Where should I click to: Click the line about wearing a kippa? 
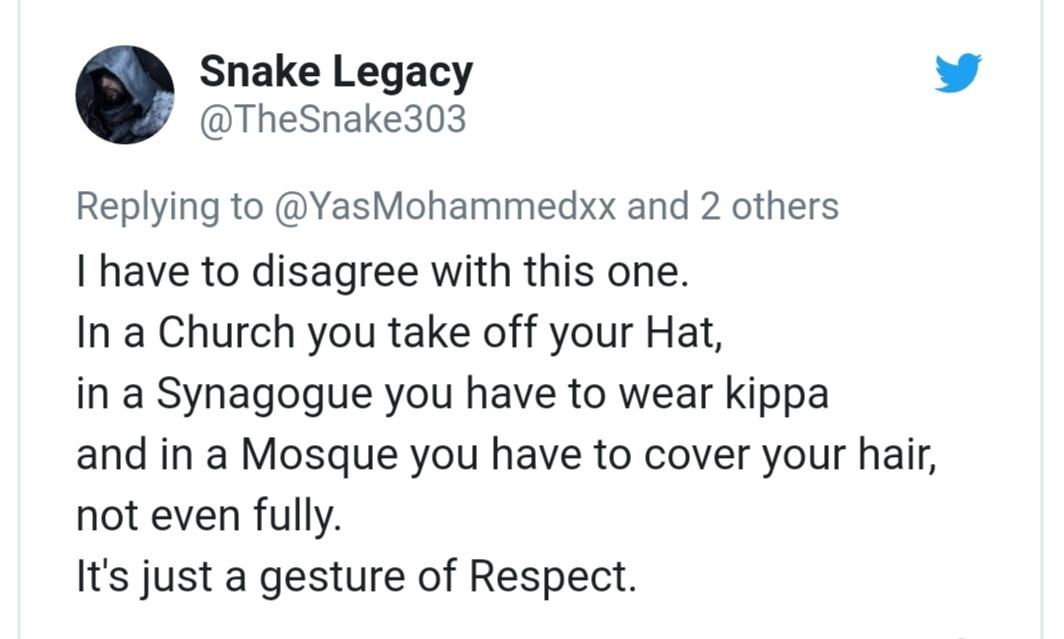(452, 394)
